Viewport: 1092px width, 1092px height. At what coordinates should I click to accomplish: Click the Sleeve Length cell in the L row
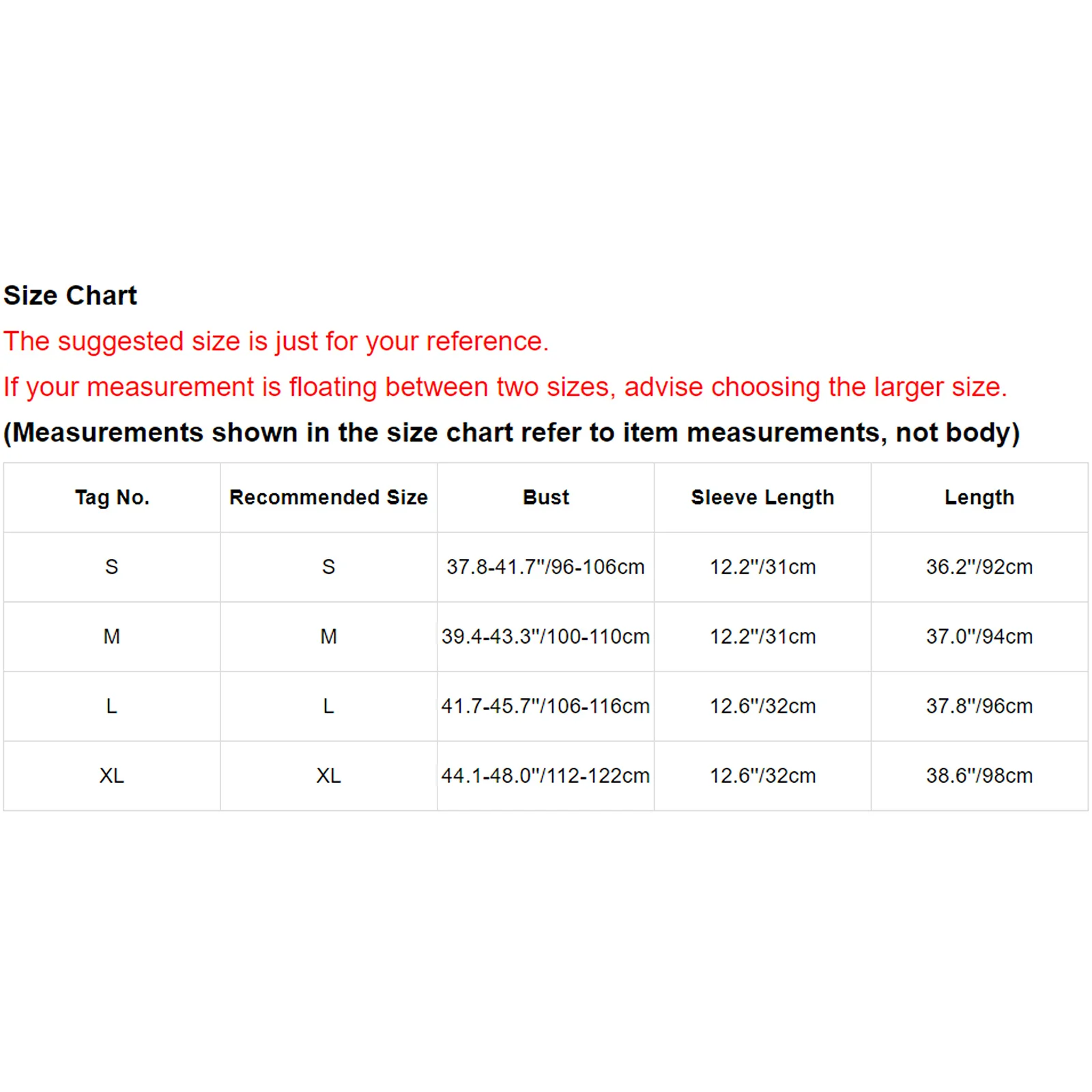762,706
